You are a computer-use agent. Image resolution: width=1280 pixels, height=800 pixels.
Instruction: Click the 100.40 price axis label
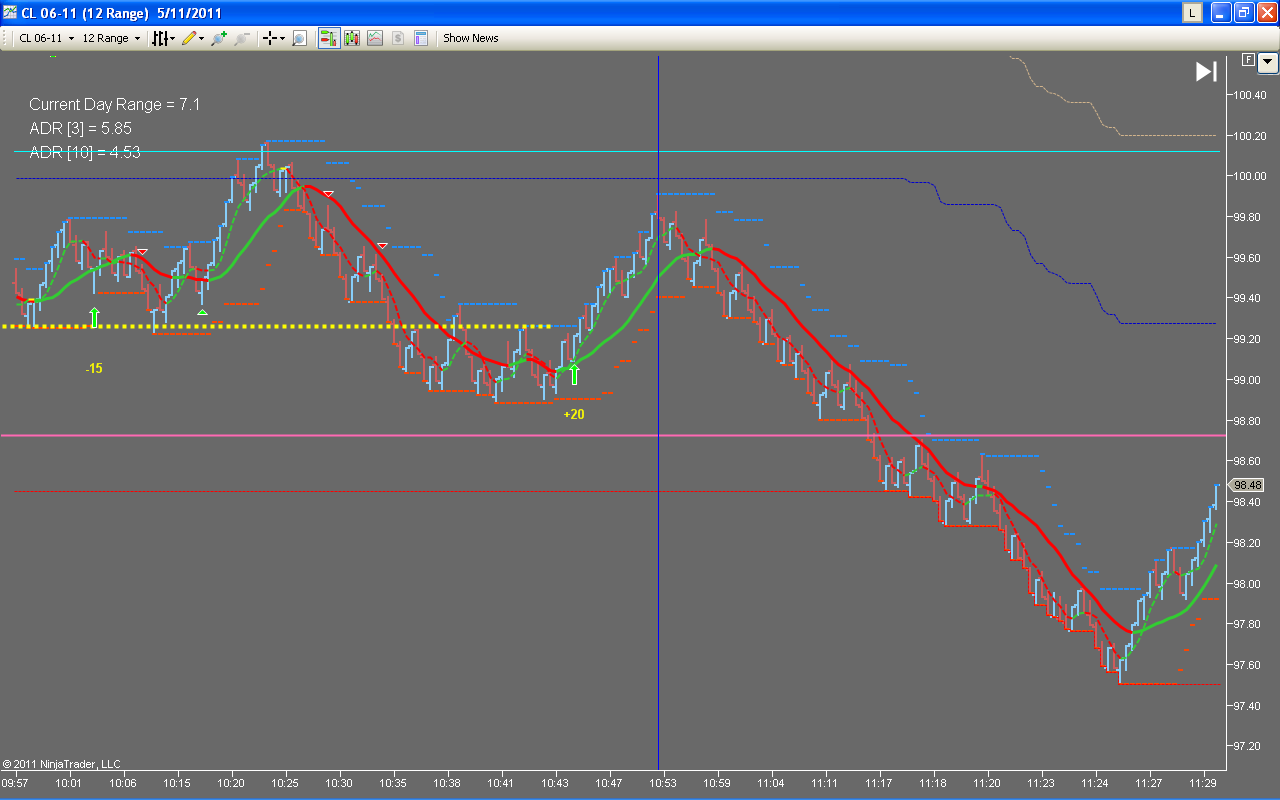1249,96
